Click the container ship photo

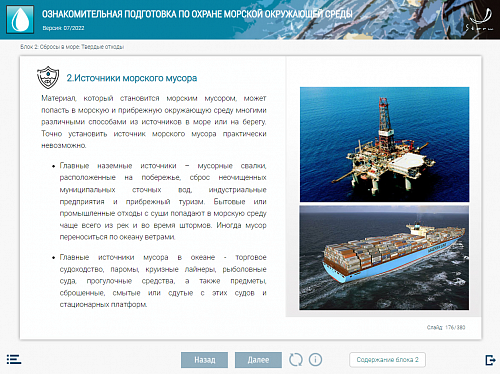[384, 258]
